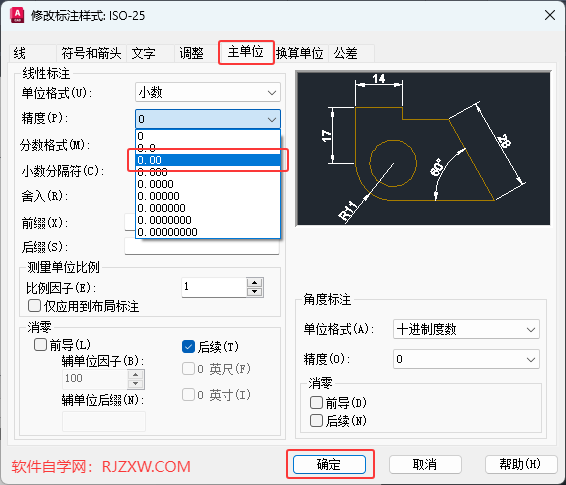Open angular 单位格式(A) dropdown showing 十进制度数

(466, 329)
